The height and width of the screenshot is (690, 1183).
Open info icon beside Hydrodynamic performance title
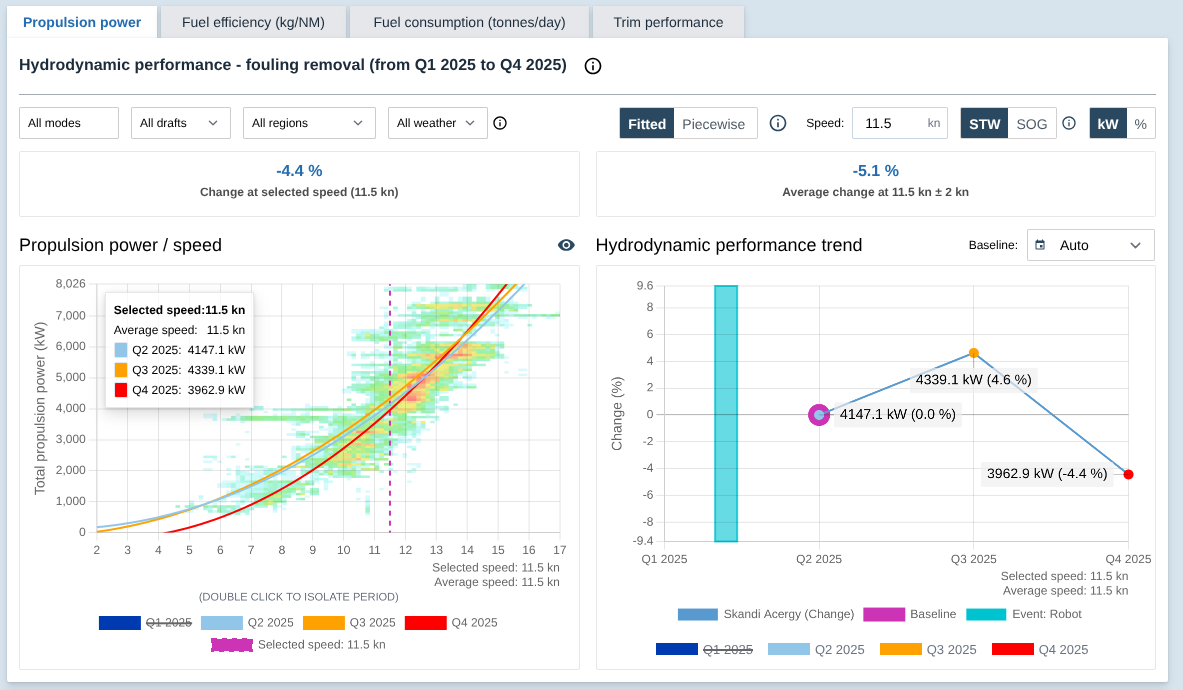click(593, 66)
